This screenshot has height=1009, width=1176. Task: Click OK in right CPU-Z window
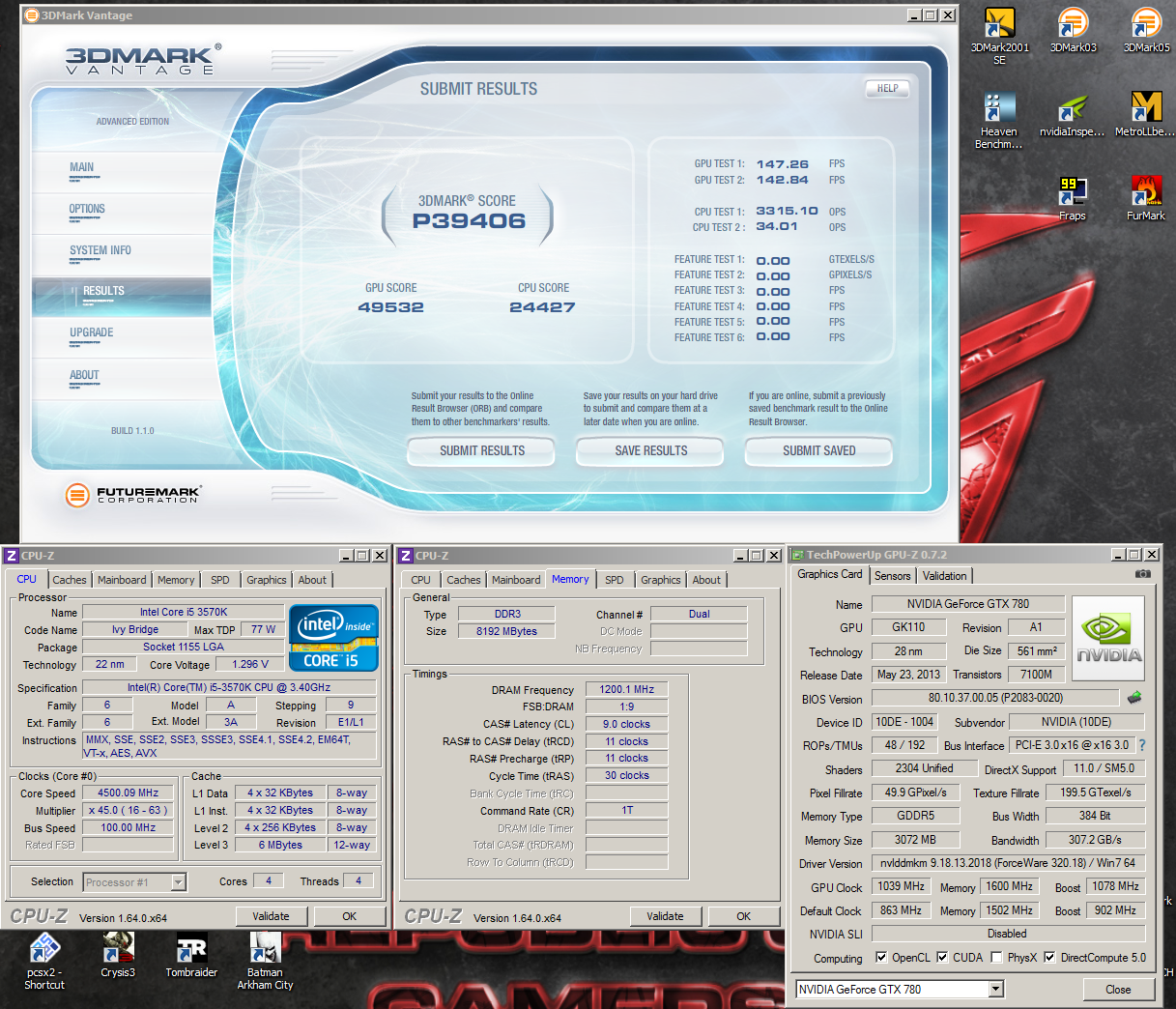(743, 916)
